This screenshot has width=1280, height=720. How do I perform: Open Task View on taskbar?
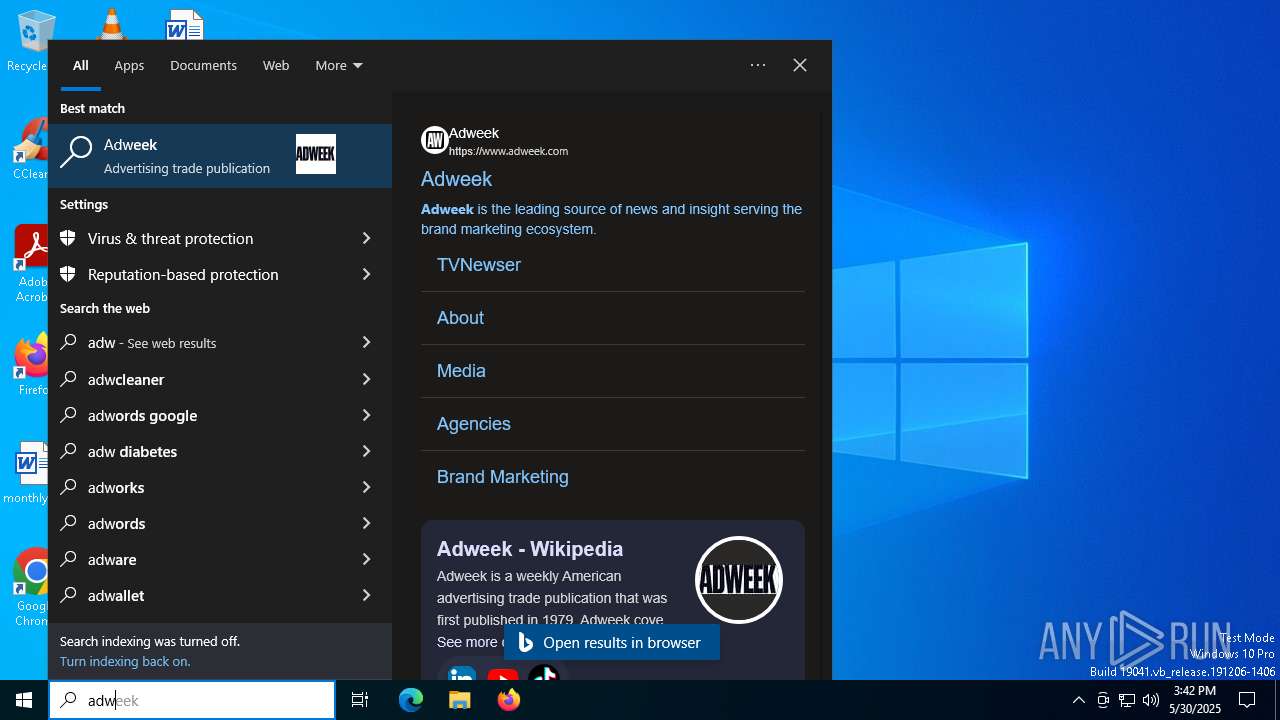[360, 700]
